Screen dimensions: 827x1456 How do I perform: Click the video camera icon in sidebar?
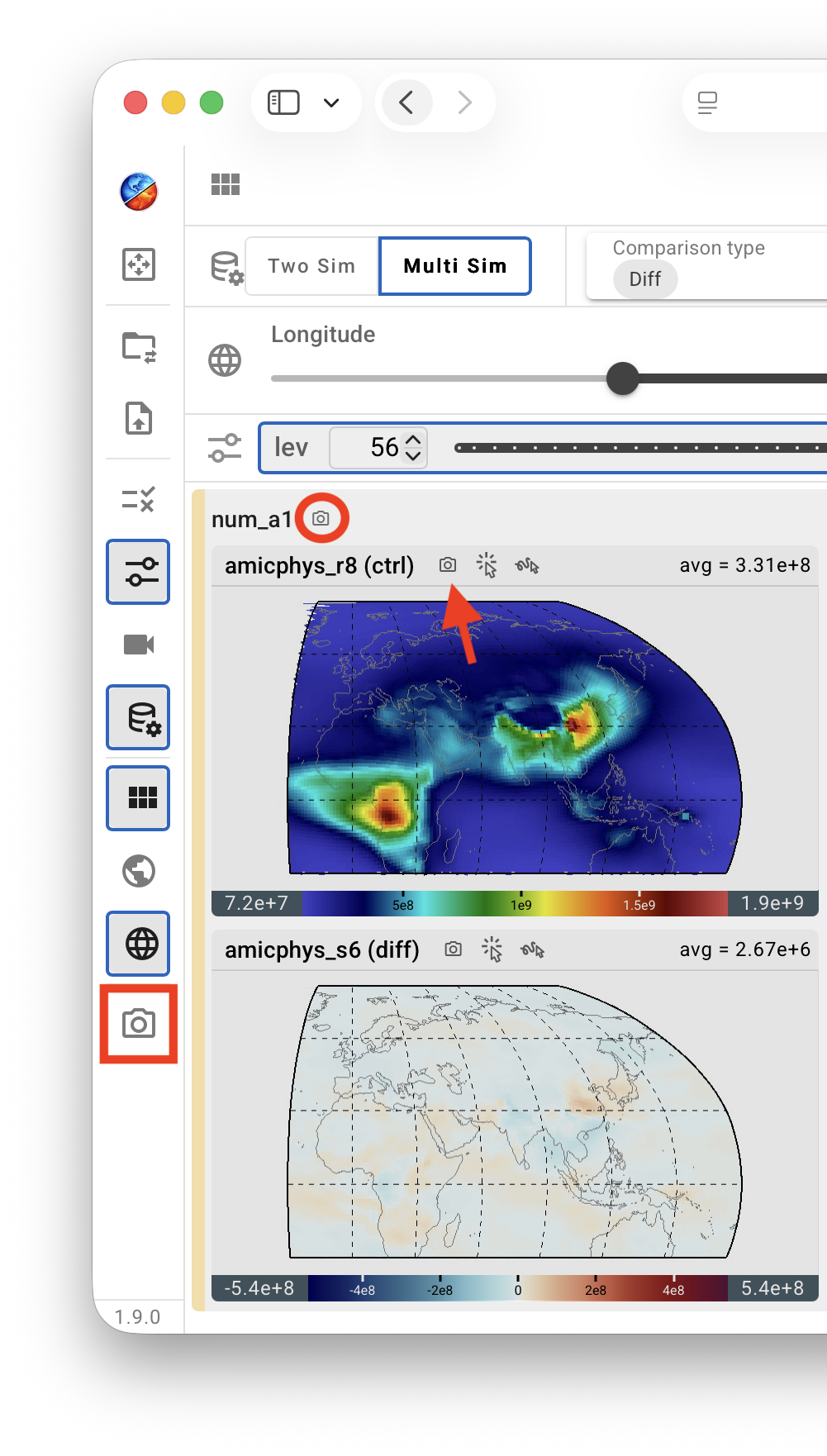click(x=139, y=645)
